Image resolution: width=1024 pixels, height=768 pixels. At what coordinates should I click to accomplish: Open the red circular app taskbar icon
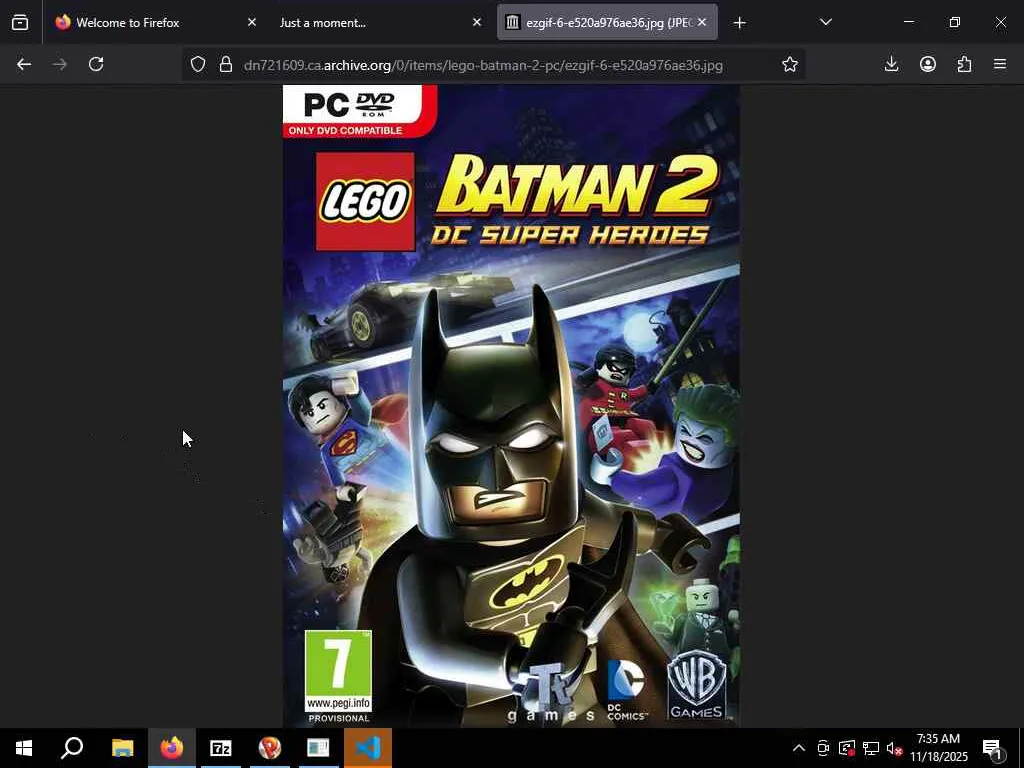270,748
